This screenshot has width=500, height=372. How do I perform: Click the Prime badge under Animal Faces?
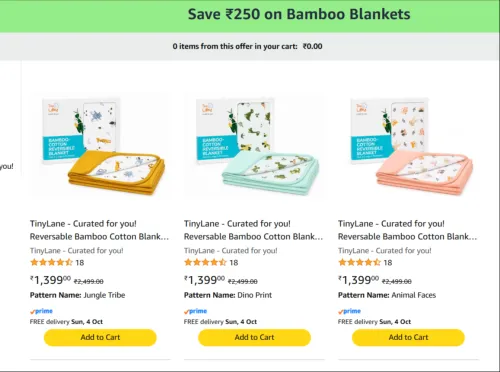tap(349, 311)
